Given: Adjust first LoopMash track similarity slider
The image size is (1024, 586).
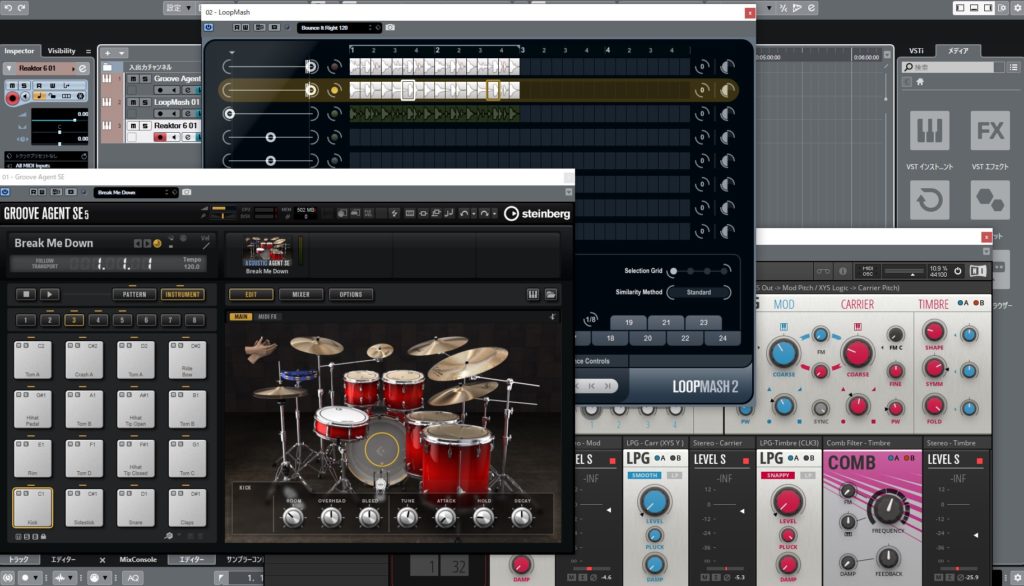Looking at the screenshot, I should click(x=269, y=67).
